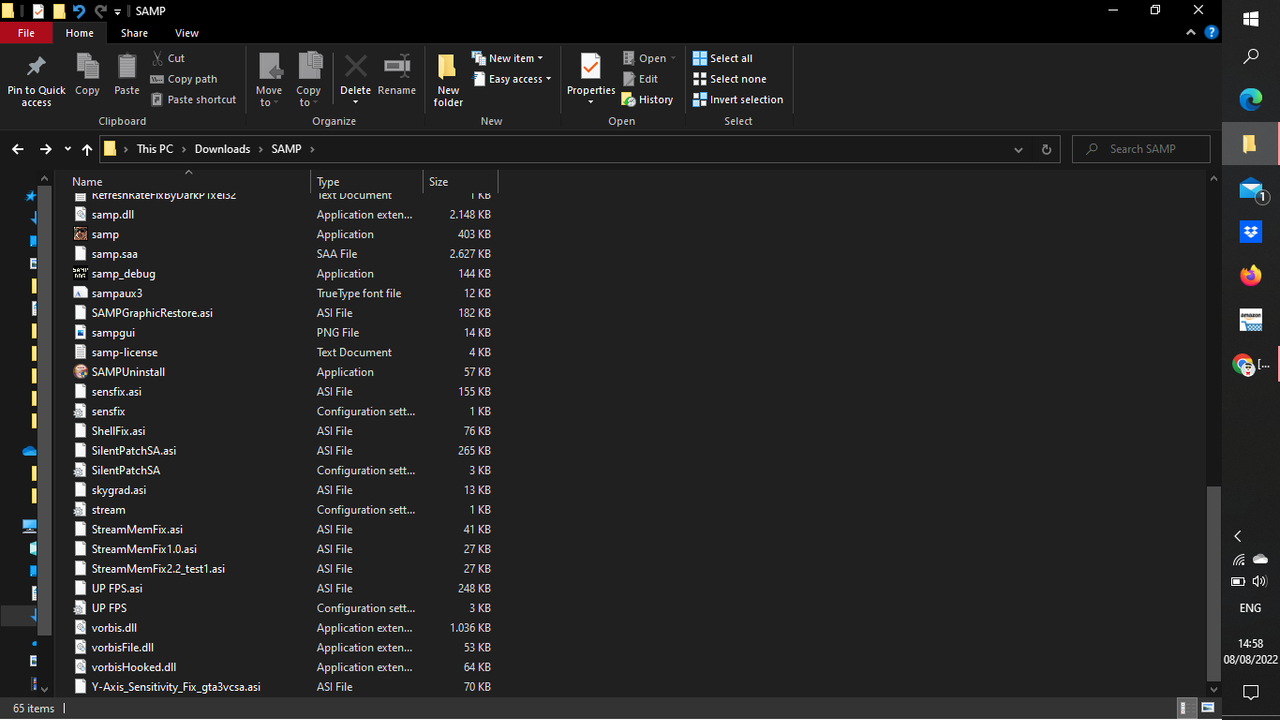Create a New folder from ribbon
The width and height of the screenshot is (1280, 720).
[448, 80]
